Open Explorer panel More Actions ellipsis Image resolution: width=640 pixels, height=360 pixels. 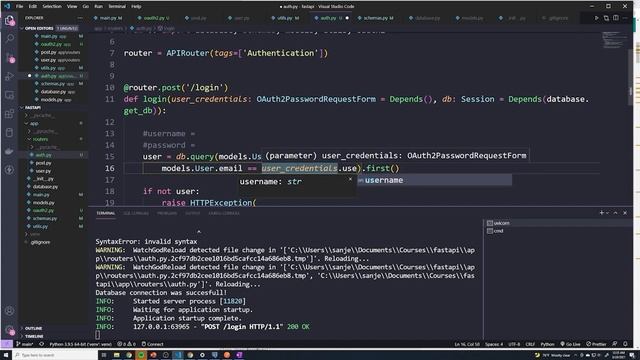(80, 18)
